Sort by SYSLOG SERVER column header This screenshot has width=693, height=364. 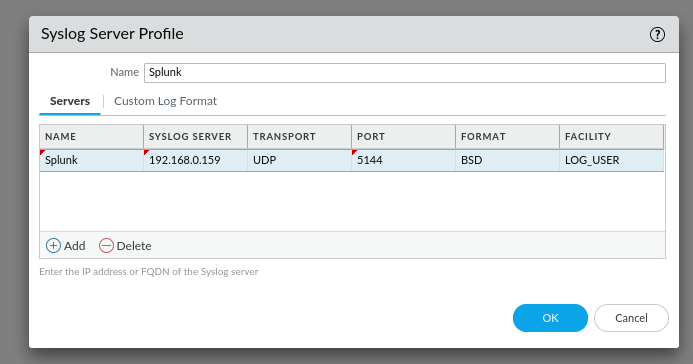[x=195, y=136]
